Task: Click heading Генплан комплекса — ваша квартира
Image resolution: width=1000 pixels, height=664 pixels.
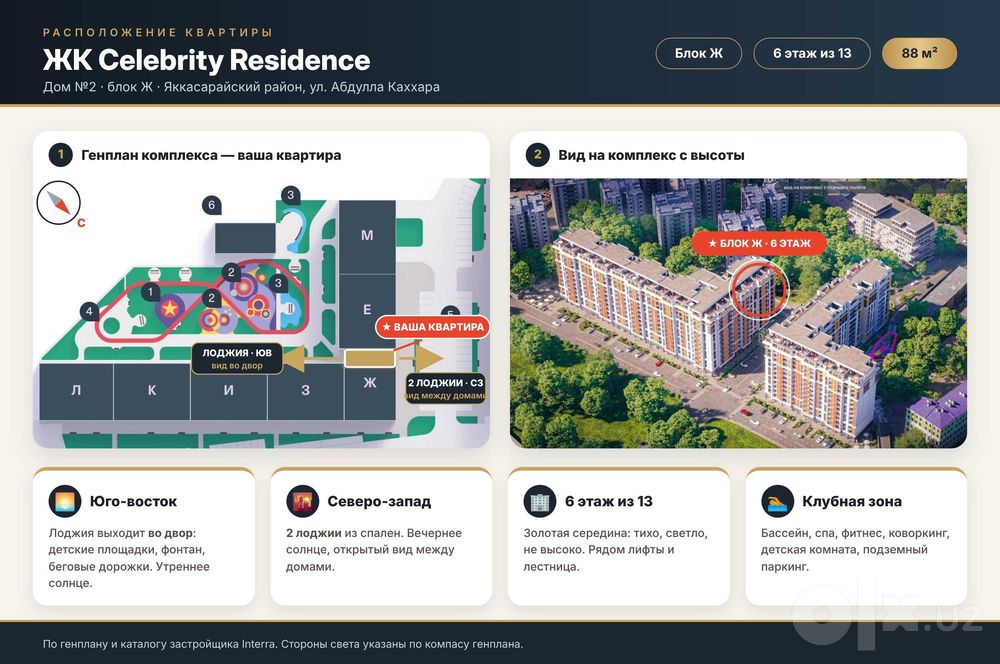Action: (x=211, y=155)
